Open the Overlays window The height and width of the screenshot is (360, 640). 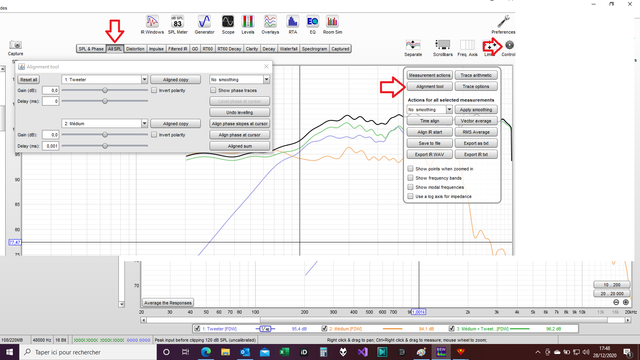click(270, 24)
